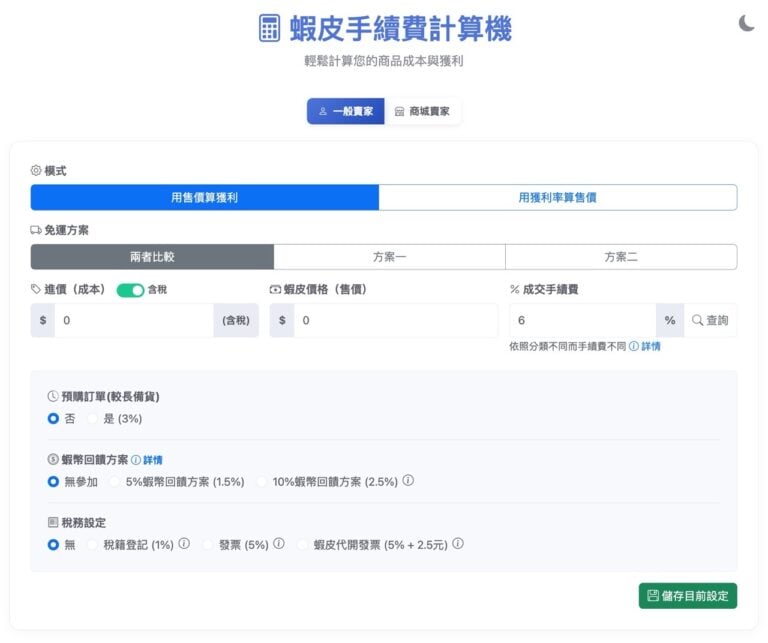This screenshot has height=643, width=768.
Task: Select 10%蝦幣回饋方案 (2.5%)
Action: click(262, 481)
